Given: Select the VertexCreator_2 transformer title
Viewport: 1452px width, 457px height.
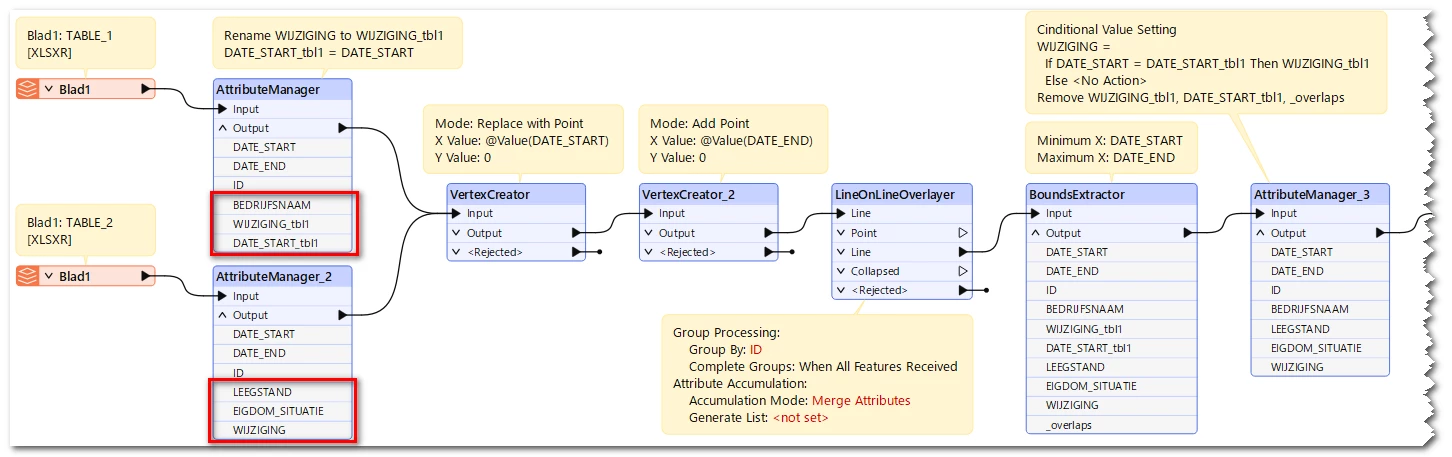Looking at the screenshot, I should (x=689, y=194).
